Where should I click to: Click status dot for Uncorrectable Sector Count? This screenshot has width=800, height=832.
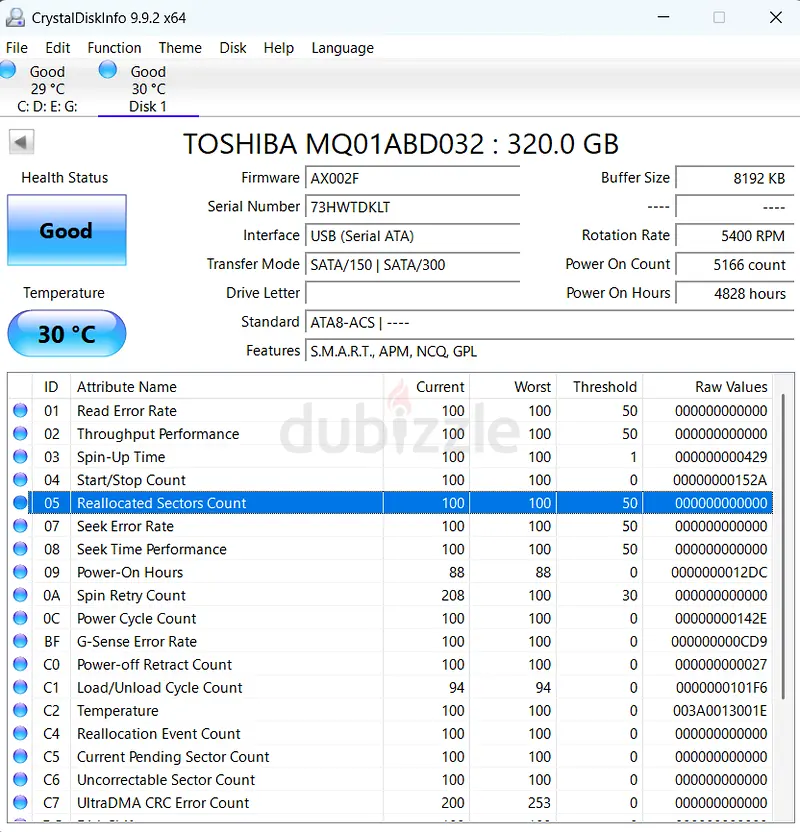point(20,779)
